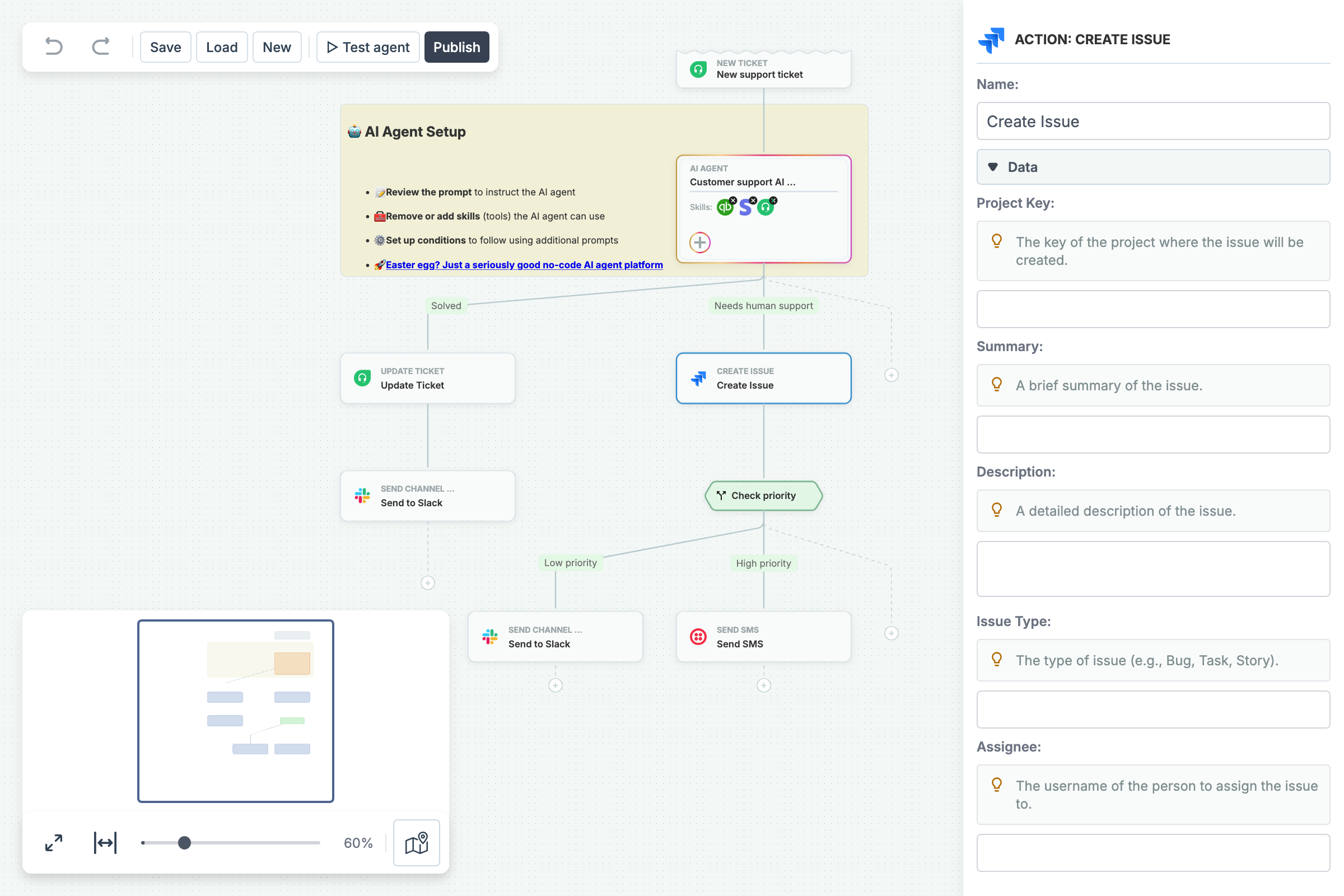The image size is (1344, 896).
Task: Remove the Stripe skill via its X badge
Action: [753, 200]
